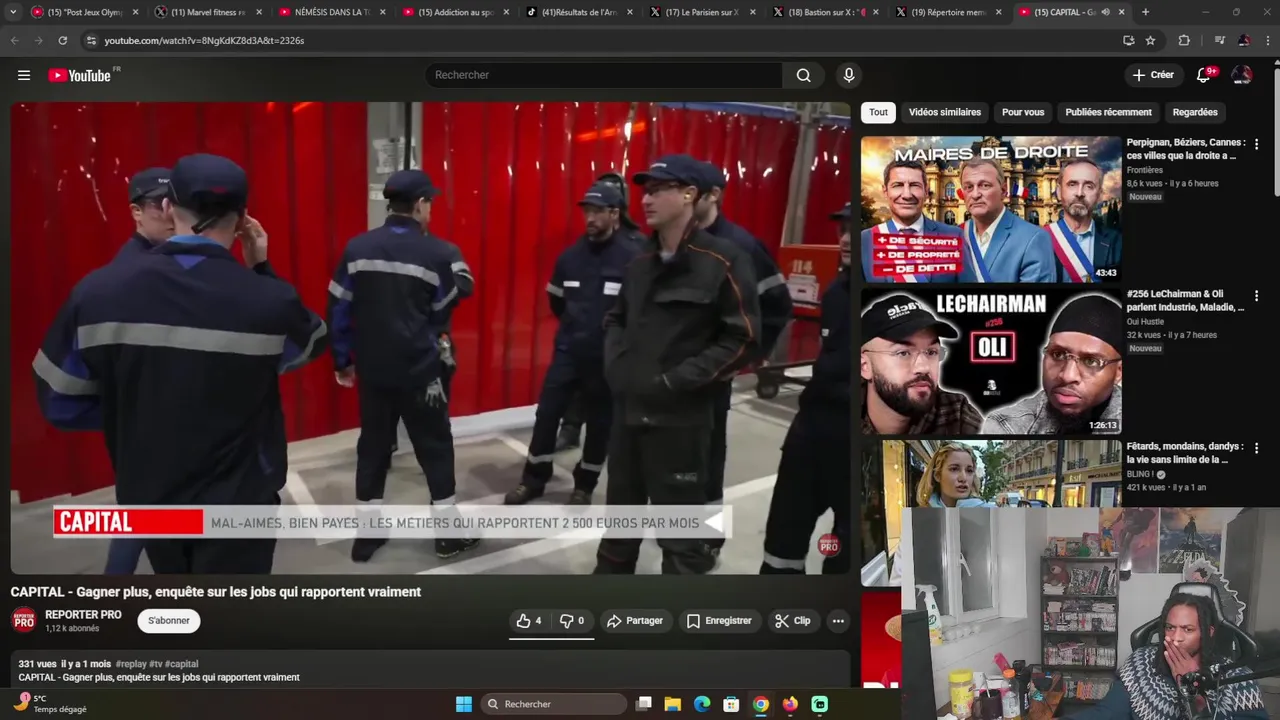Like the video with thumbs up
The width and height of the screenshot is (1280, 720).
click(x=529, y=621)
